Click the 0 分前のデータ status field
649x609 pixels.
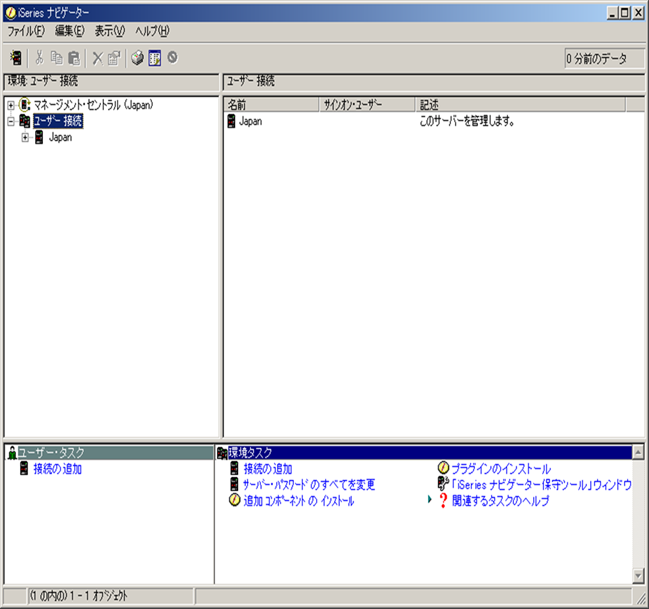604,58
